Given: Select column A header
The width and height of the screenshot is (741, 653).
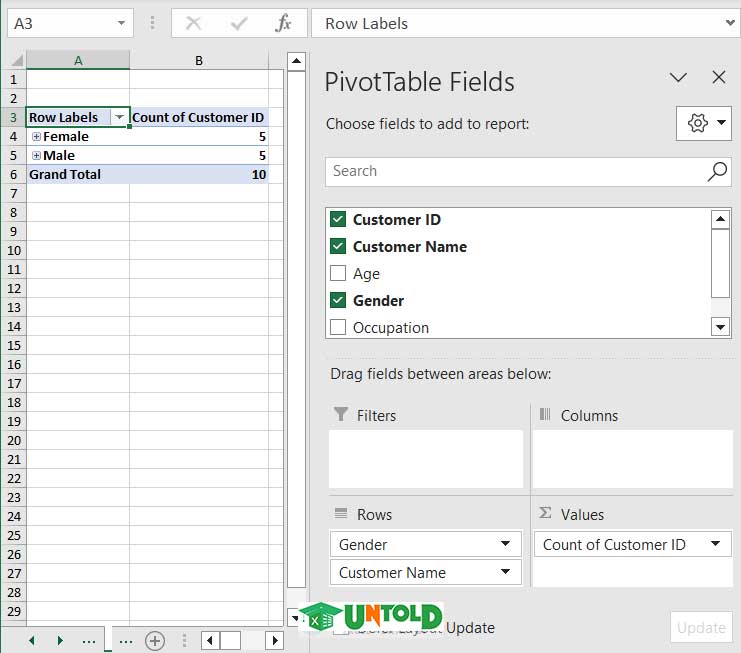Looking at the screenshot, I should coord(78,60).
